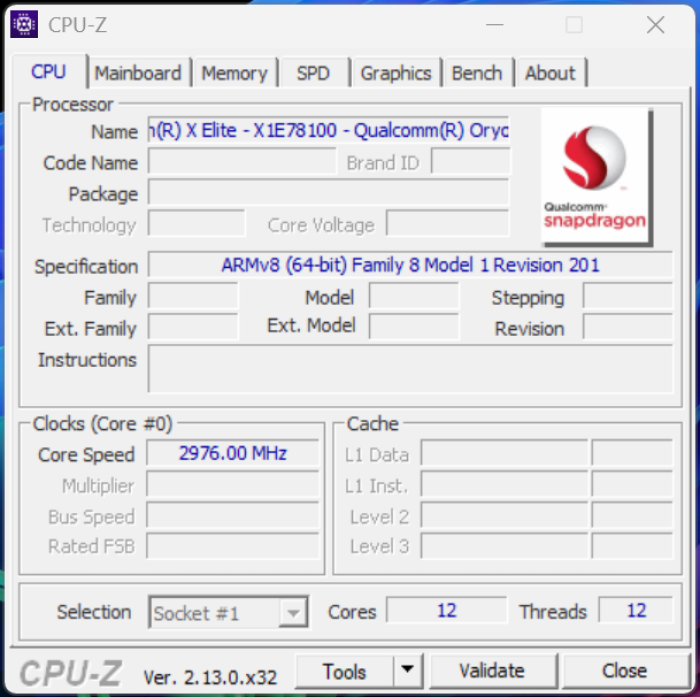
Task: Go to the Graphics tab
Action: (x=395, y=73)
